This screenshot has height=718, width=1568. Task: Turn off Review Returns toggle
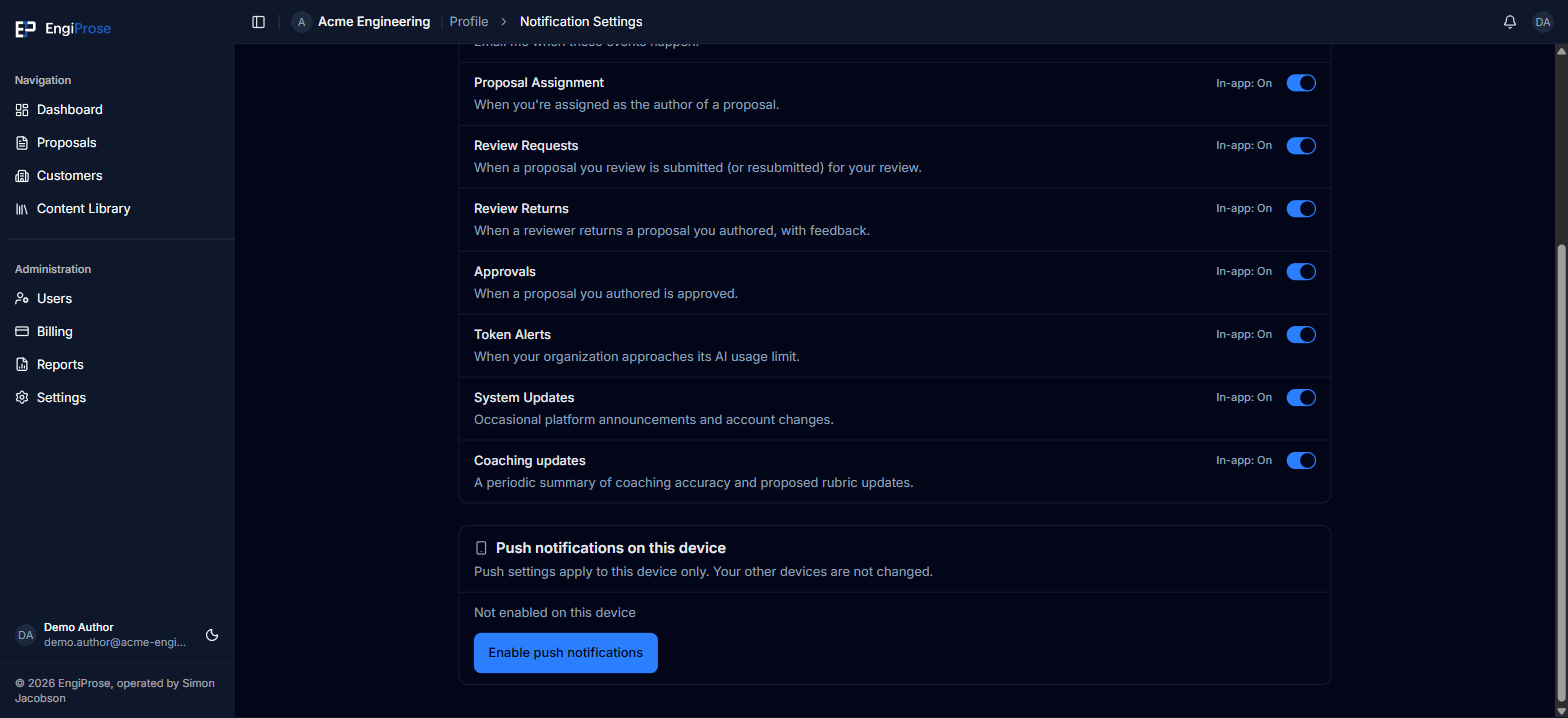pyautogui.click(x=1301, y=209)
